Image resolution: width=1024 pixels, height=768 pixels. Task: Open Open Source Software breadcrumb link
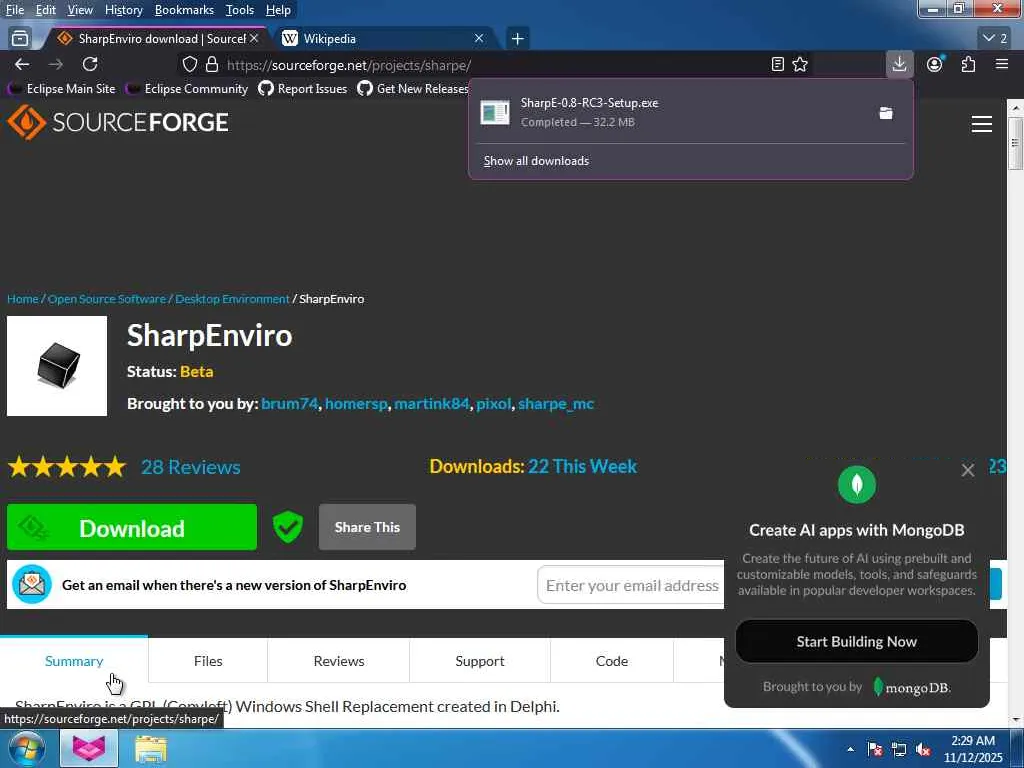point(106,298)
